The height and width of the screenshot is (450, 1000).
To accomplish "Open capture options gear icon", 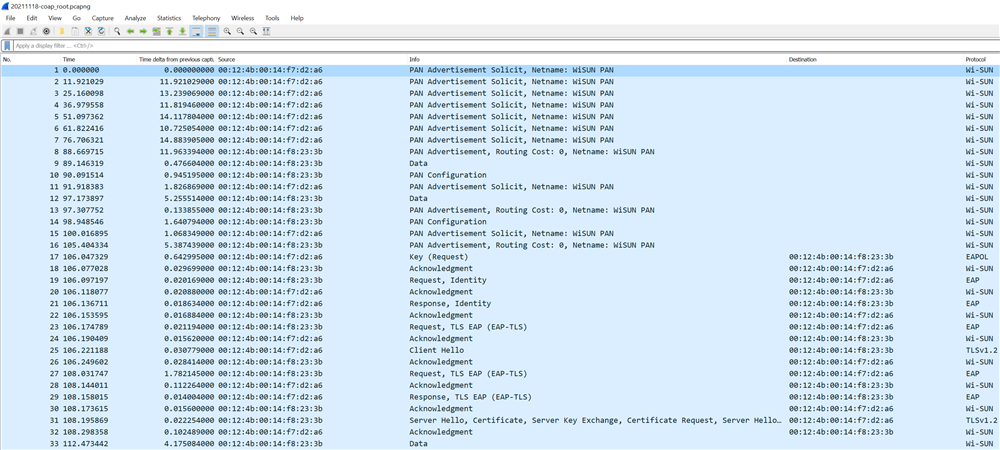I will [x=47, y=31].
